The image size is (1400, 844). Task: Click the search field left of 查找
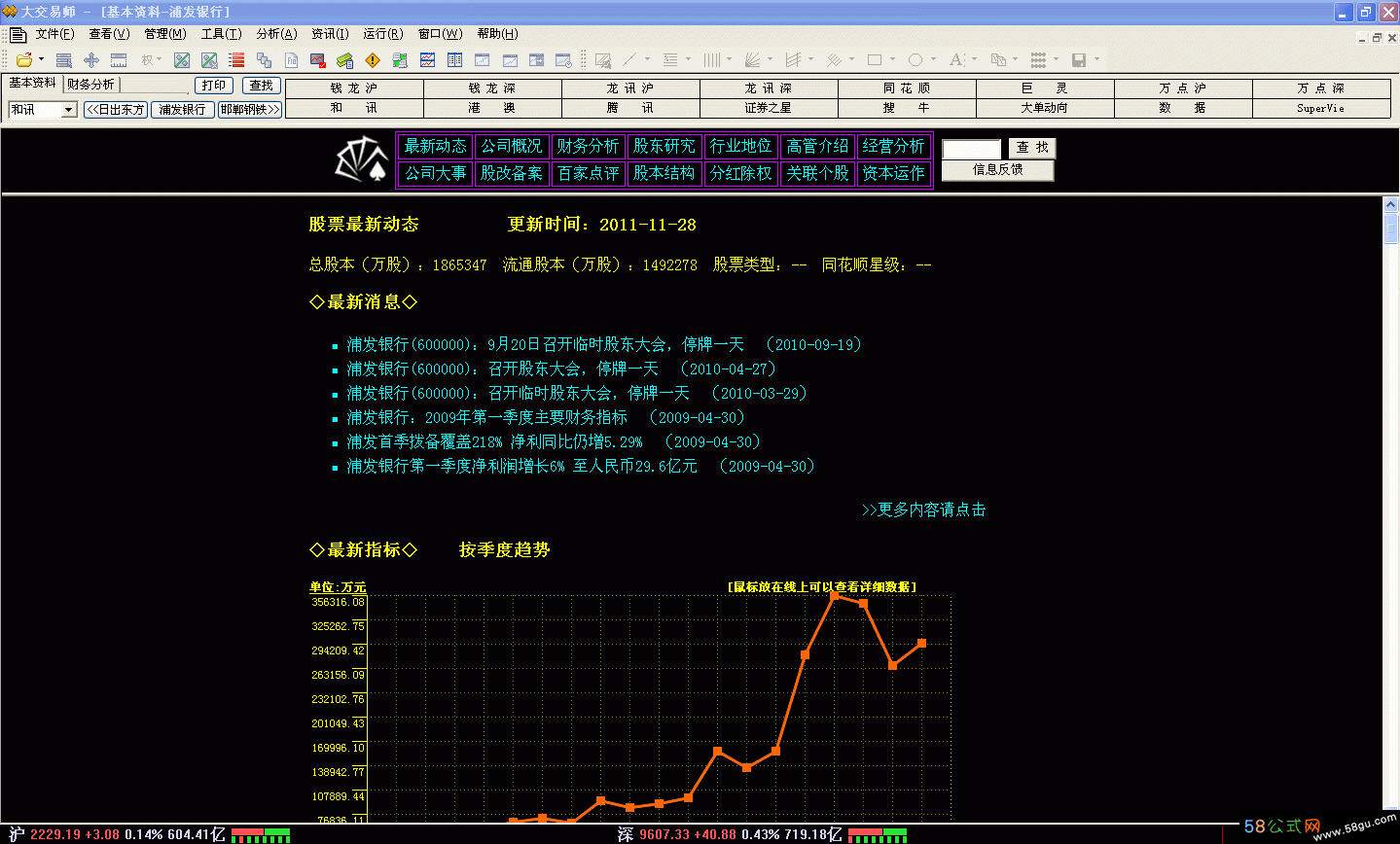(972, 149)
